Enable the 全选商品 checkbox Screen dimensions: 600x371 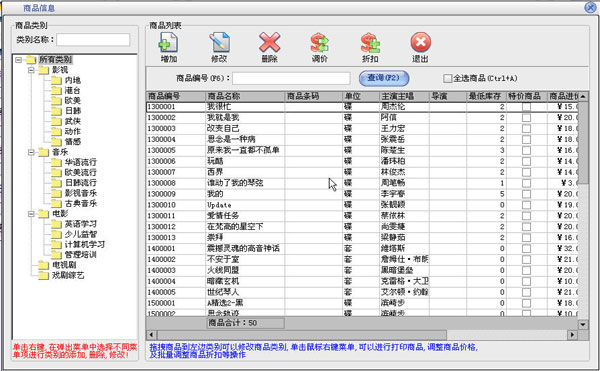pyautogui.click(x=447, y=78)
